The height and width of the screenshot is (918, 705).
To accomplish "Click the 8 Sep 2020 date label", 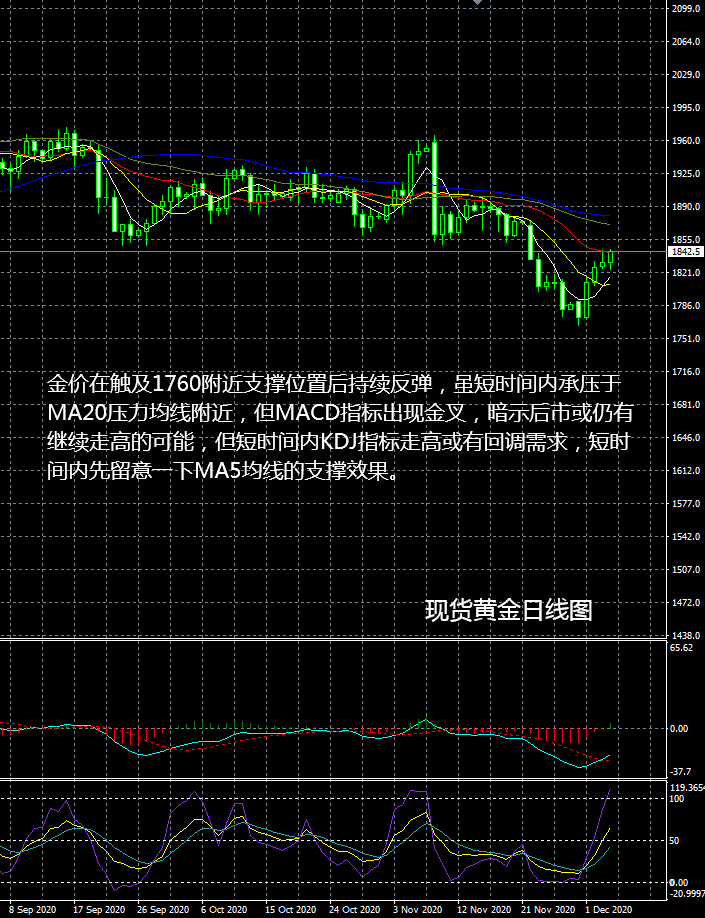I will (33, 910).
